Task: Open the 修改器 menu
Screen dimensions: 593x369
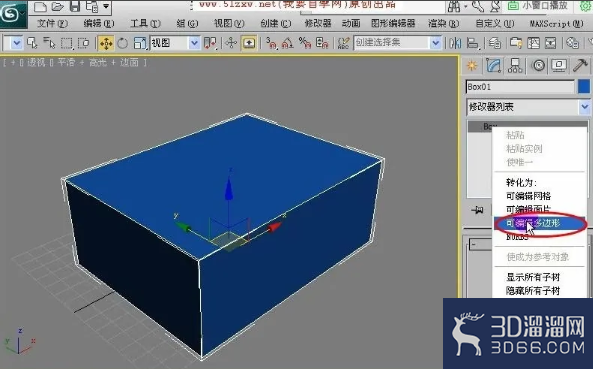Action: point(318,23)
